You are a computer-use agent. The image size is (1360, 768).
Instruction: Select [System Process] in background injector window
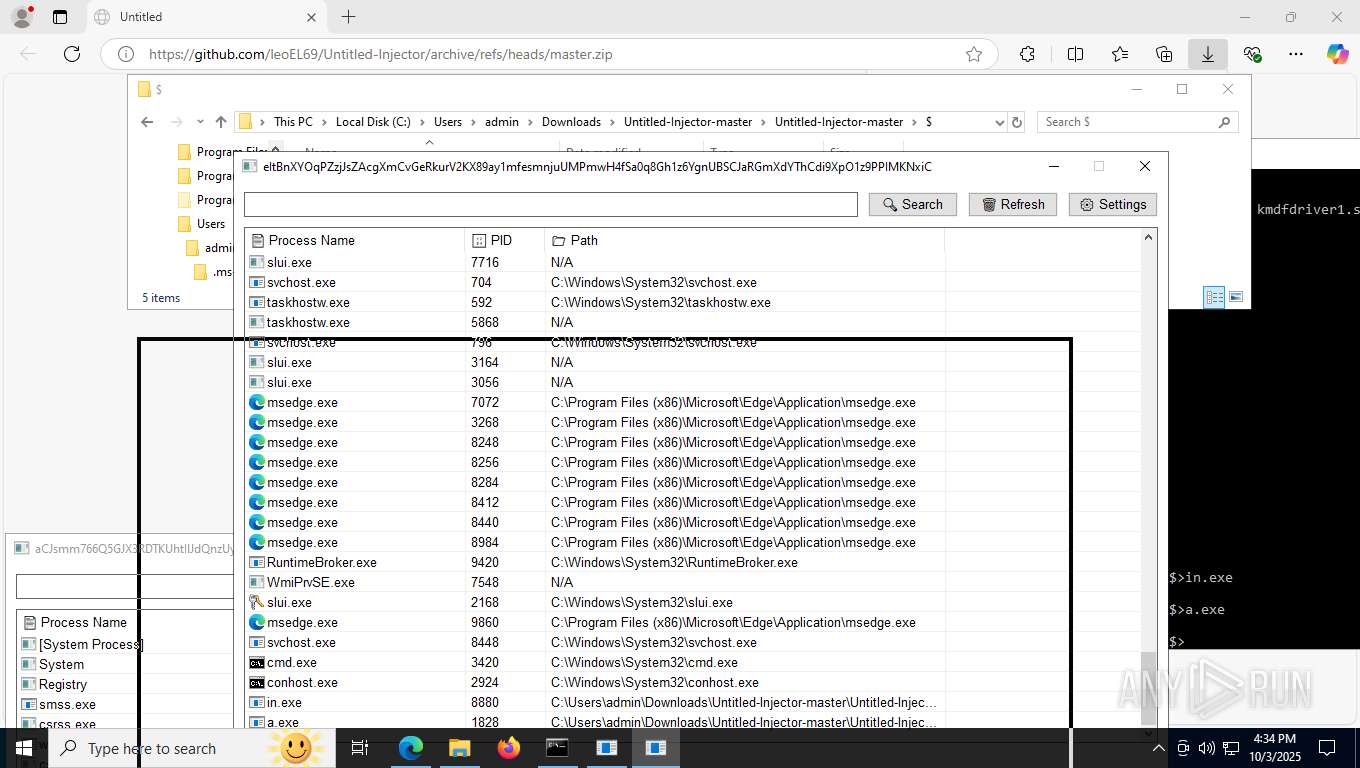coord(91,644)
